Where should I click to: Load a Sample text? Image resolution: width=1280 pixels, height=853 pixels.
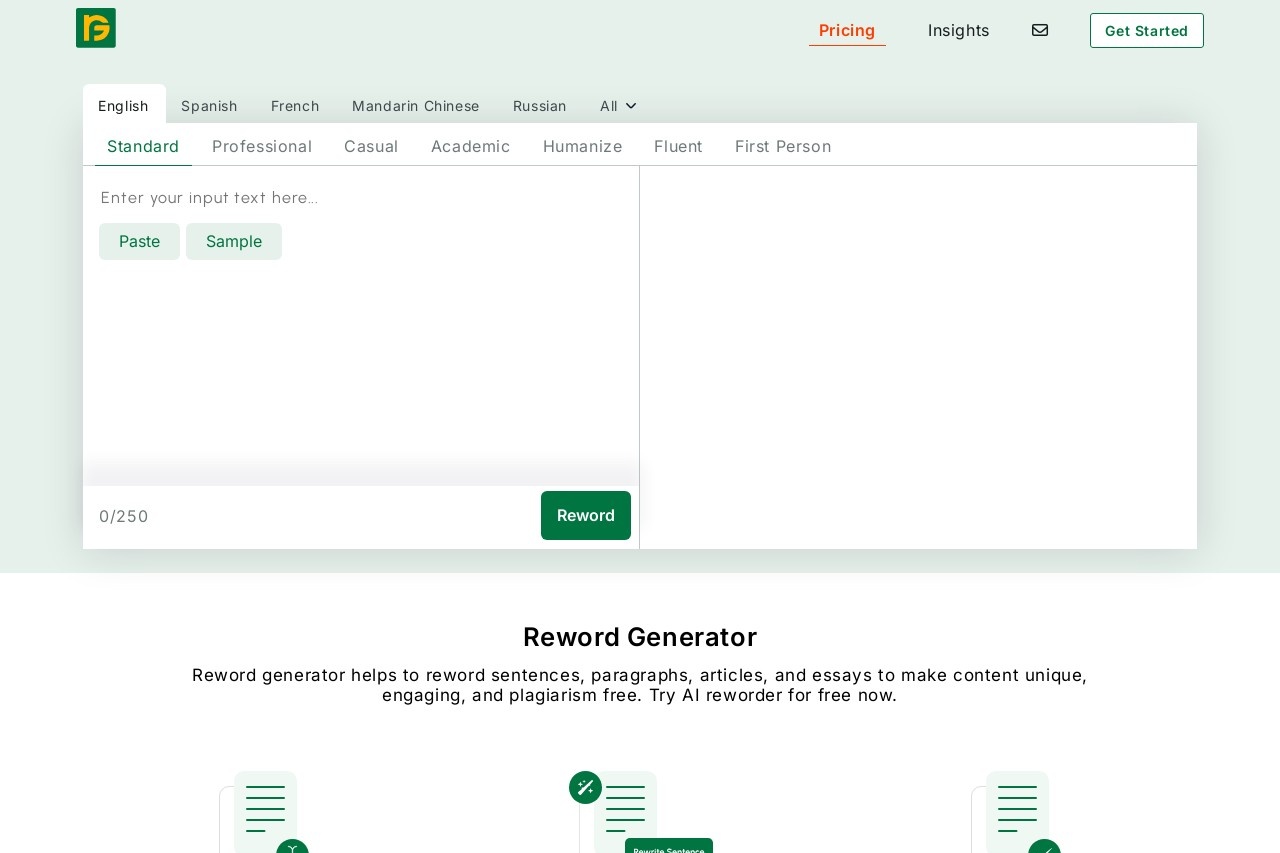coord(234,241)
